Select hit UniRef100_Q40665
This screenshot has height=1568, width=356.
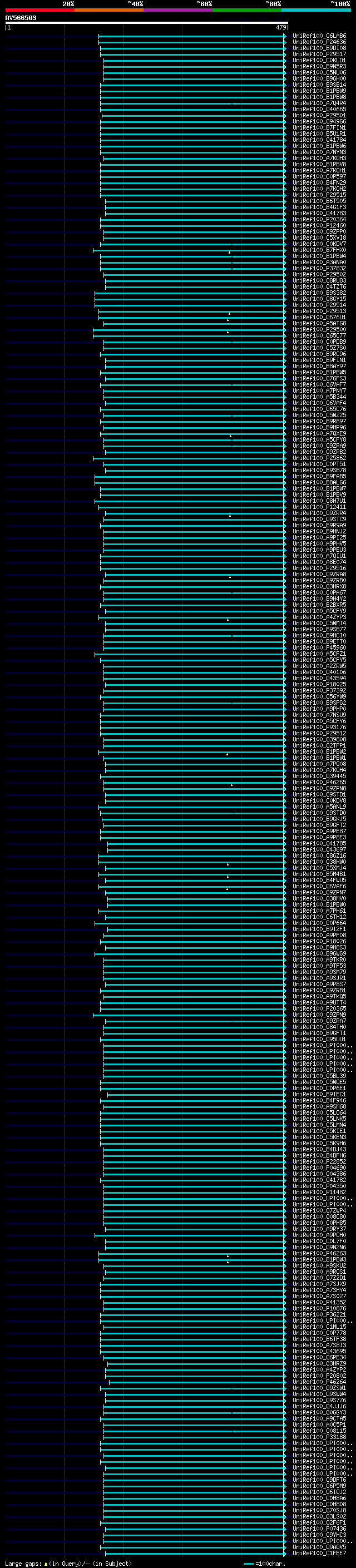[319, 110]
